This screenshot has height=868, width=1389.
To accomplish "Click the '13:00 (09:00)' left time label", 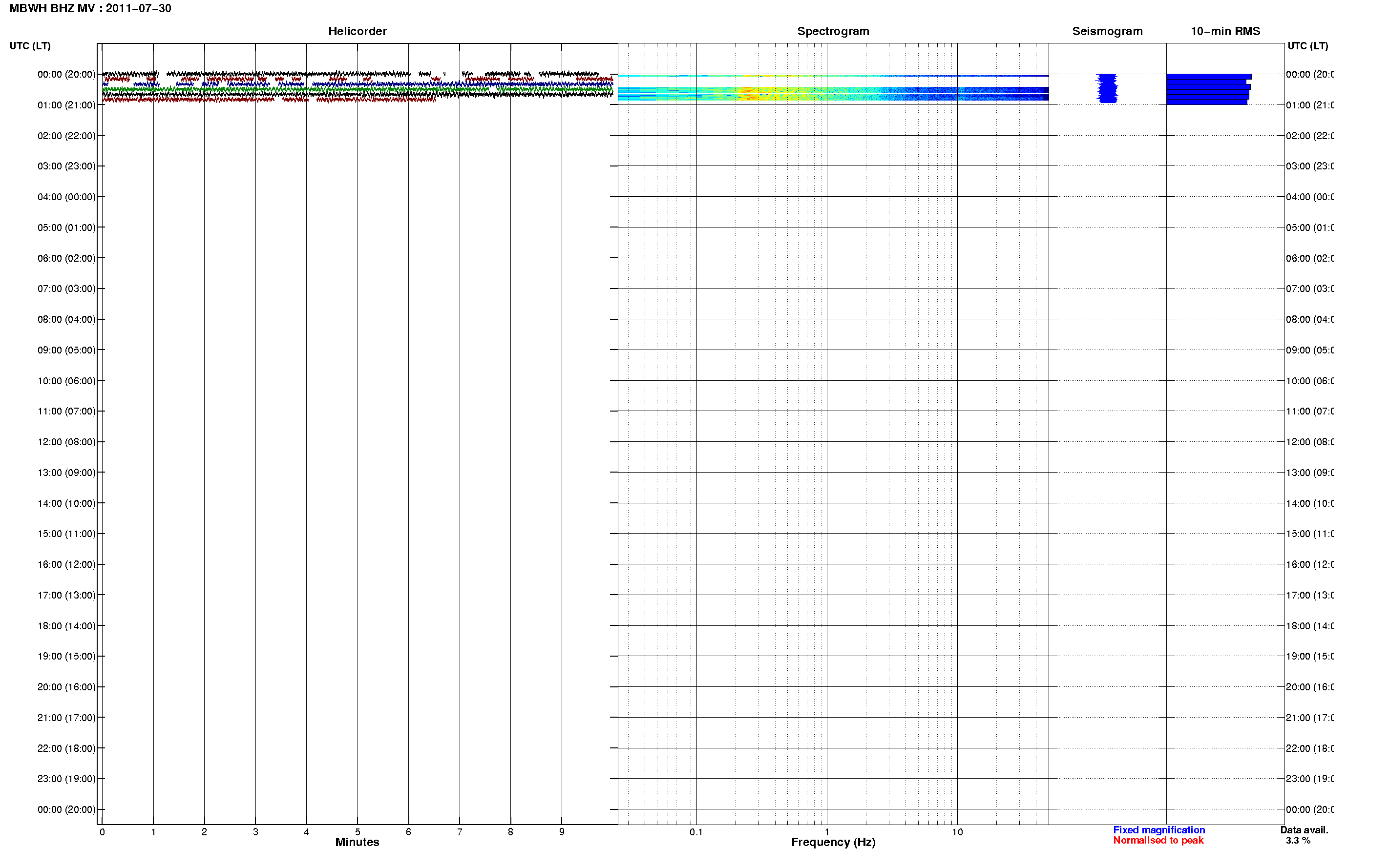I will coord(66,473).
